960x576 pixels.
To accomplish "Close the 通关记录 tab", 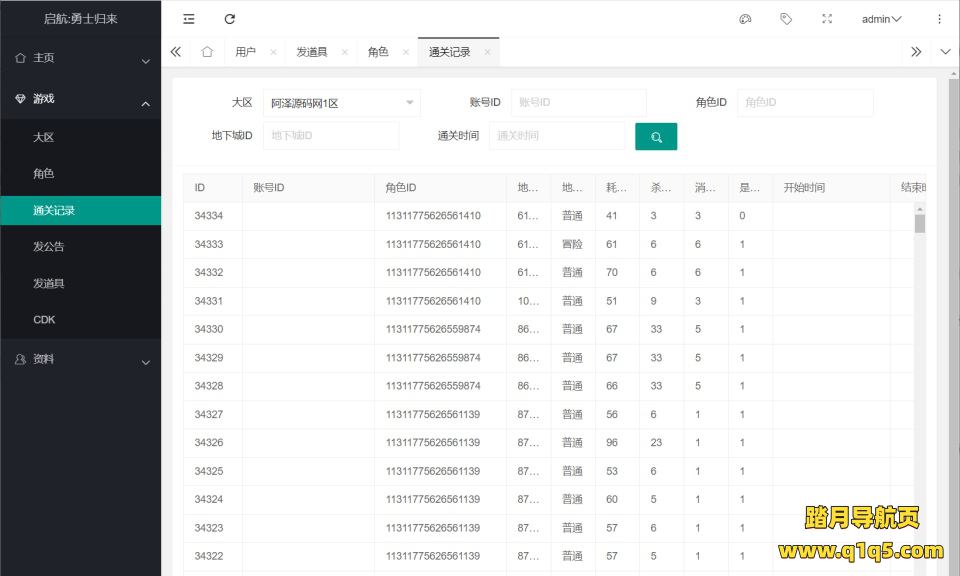I will pos(487,52).
